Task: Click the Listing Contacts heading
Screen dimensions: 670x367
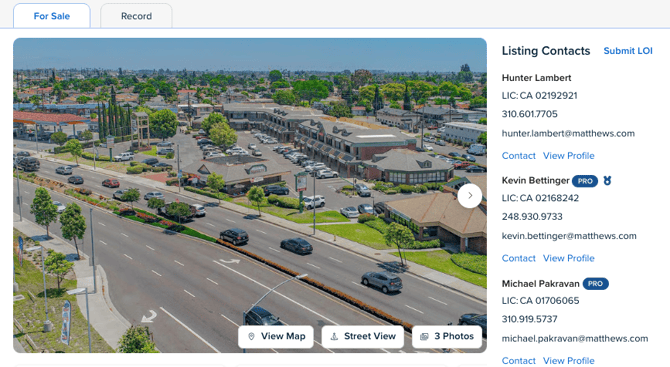Action: (x=546, y=51)
